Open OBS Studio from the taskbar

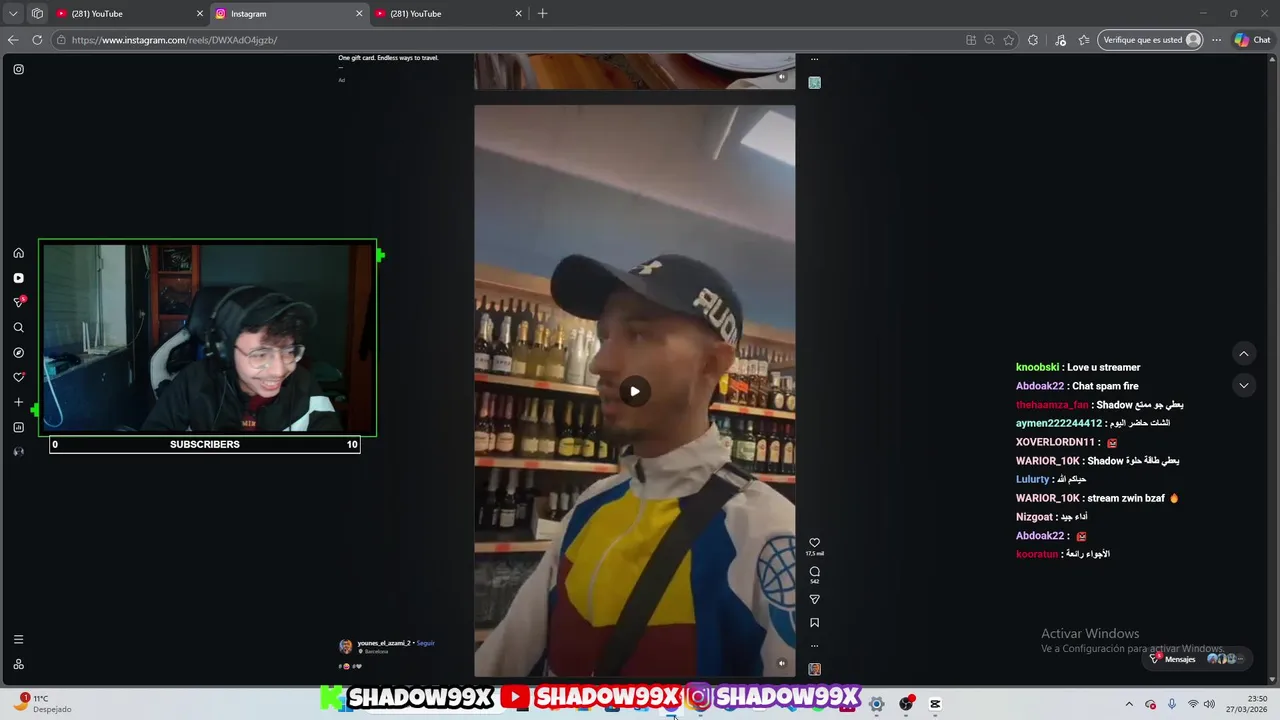click(x=906, y=704)
